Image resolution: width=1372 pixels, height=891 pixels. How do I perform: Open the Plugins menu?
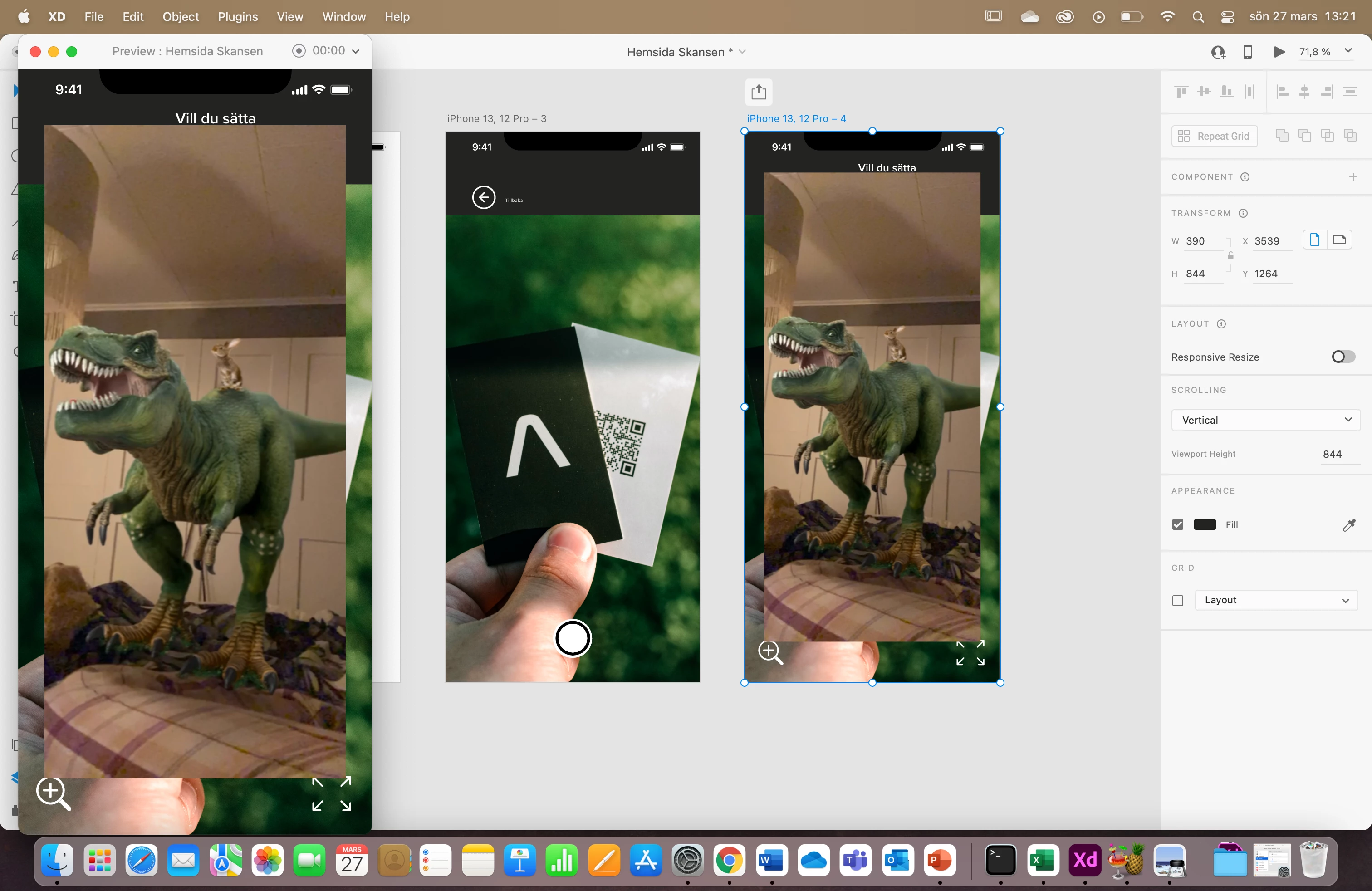coord(237,17)
